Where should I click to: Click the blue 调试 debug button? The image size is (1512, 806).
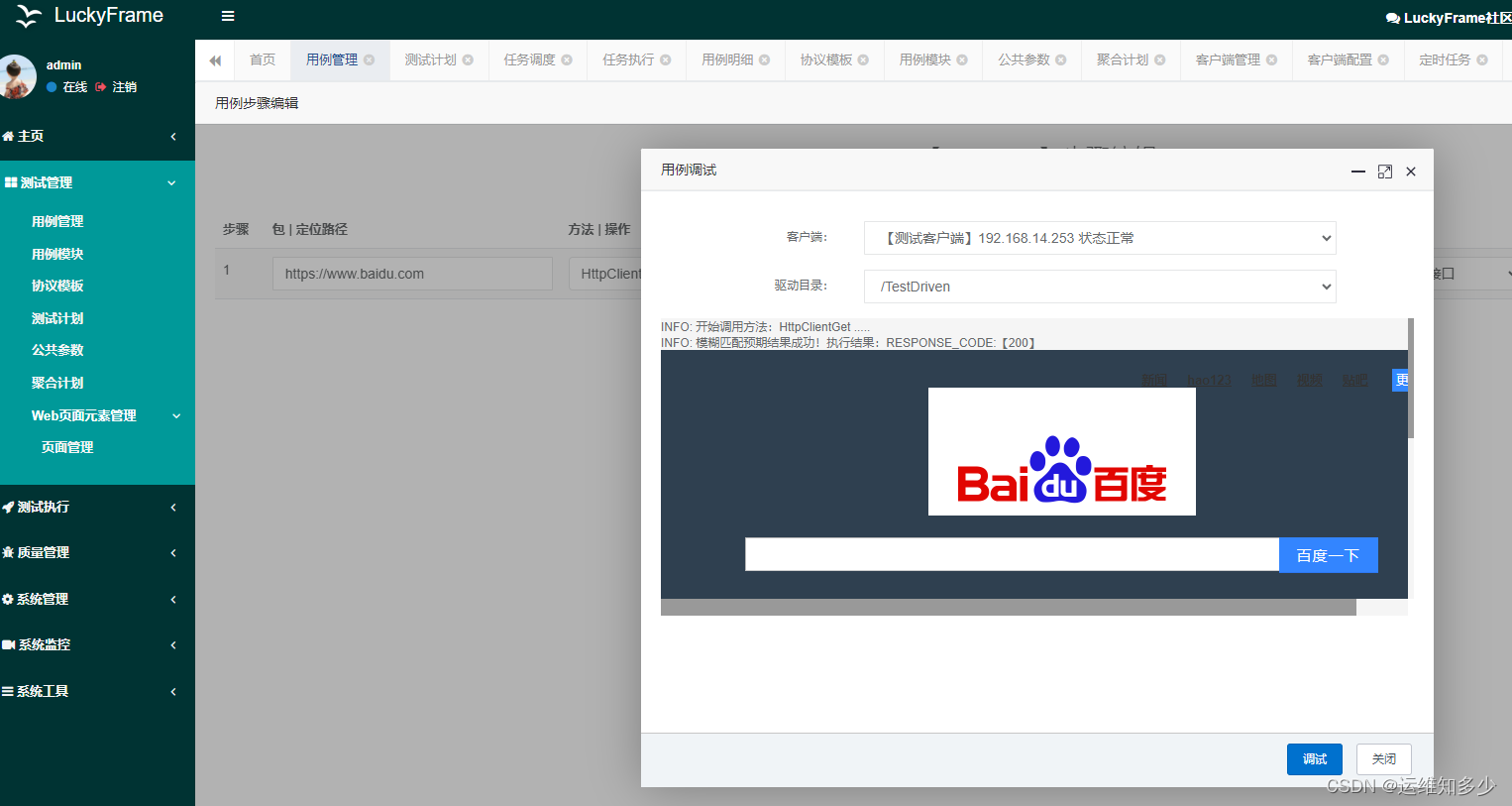tap(1314, 759)
